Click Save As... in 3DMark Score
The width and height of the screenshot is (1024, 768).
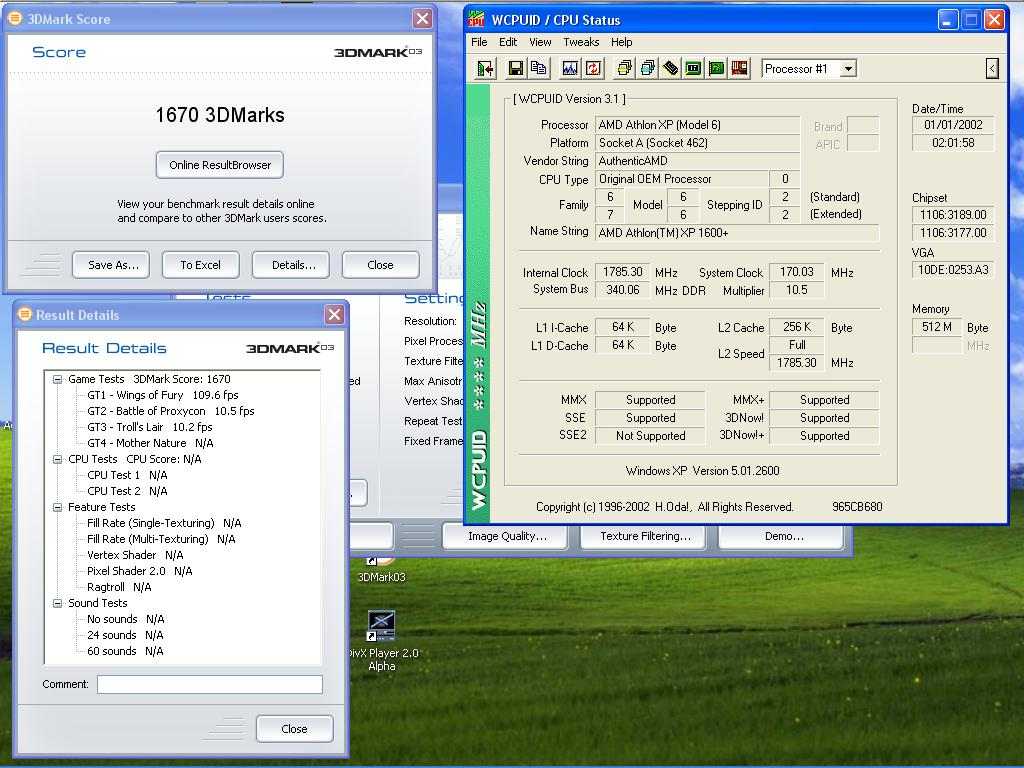tap(111, 264)
